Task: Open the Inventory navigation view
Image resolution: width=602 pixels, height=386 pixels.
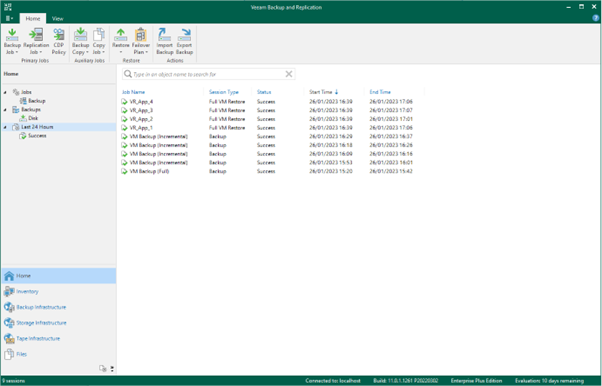Action: pyautogui.click(x=59, y=292)
